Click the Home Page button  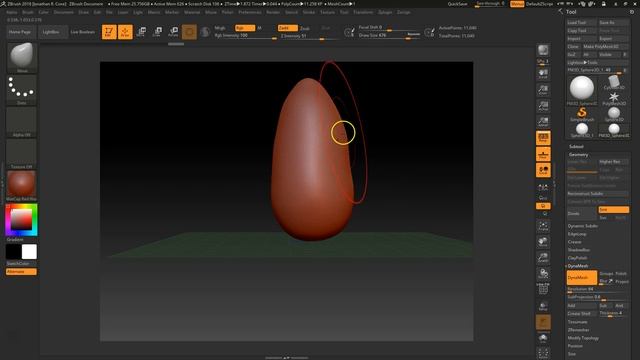tap(20, 32)
